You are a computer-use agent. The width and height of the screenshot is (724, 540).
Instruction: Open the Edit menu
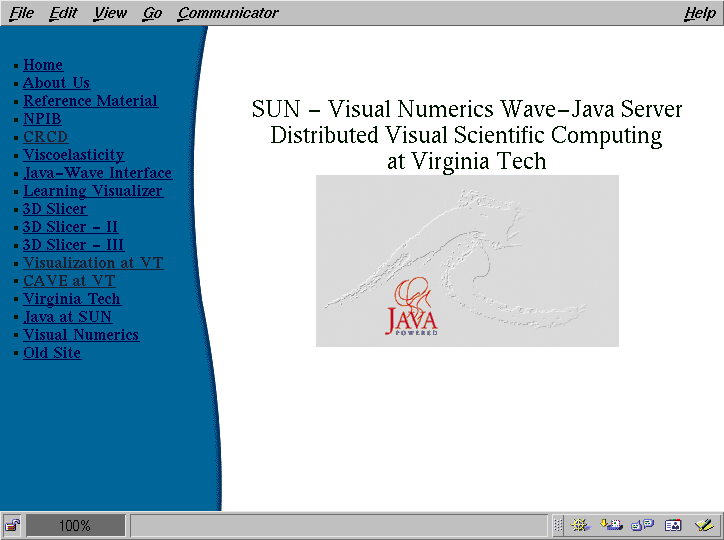(63, 13)
